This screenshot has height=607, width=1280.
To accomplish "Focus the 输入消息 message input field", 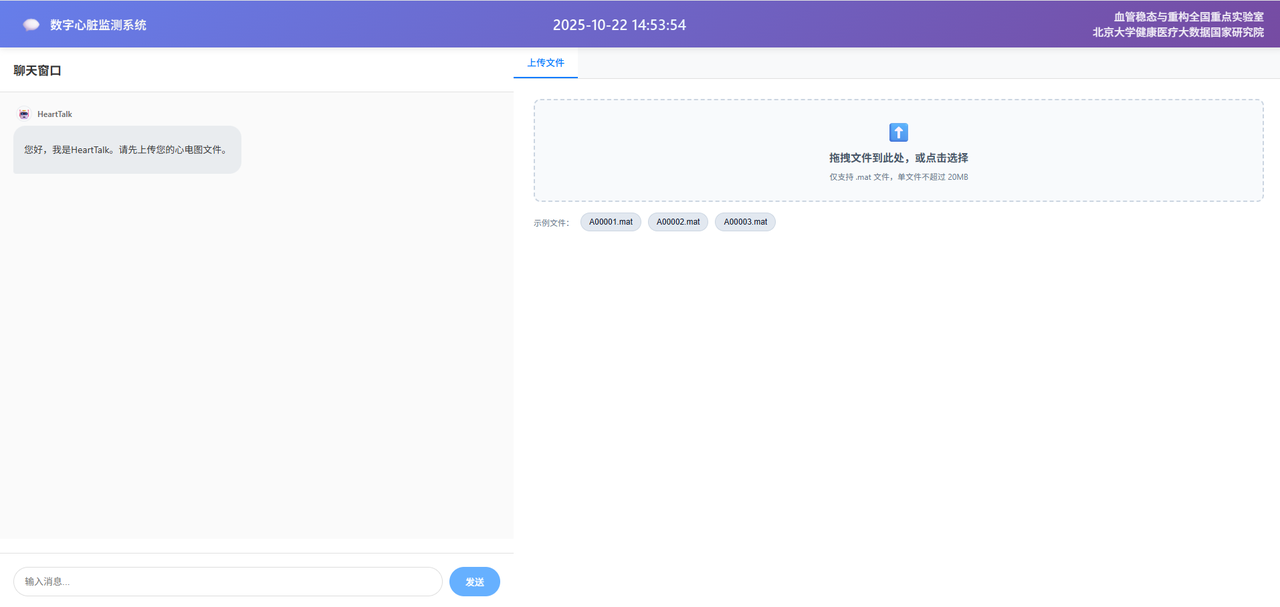I will point(228,581).
